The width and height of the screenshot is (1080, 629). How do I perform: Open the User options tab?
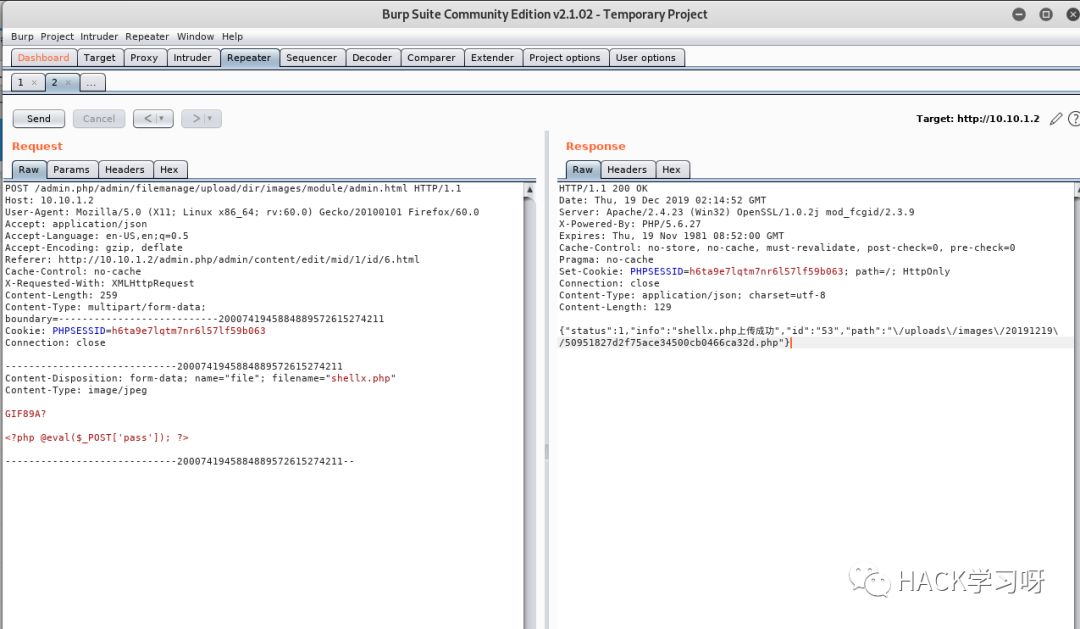point(645,58)
